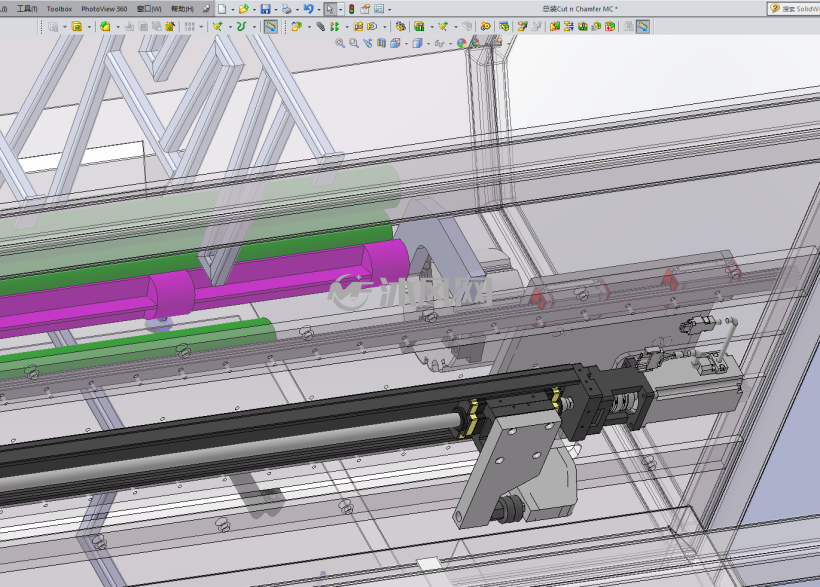Toggle the highlighted blue sketch button in left toolbar
Viewport: 820px width, 587px height.
270,26
